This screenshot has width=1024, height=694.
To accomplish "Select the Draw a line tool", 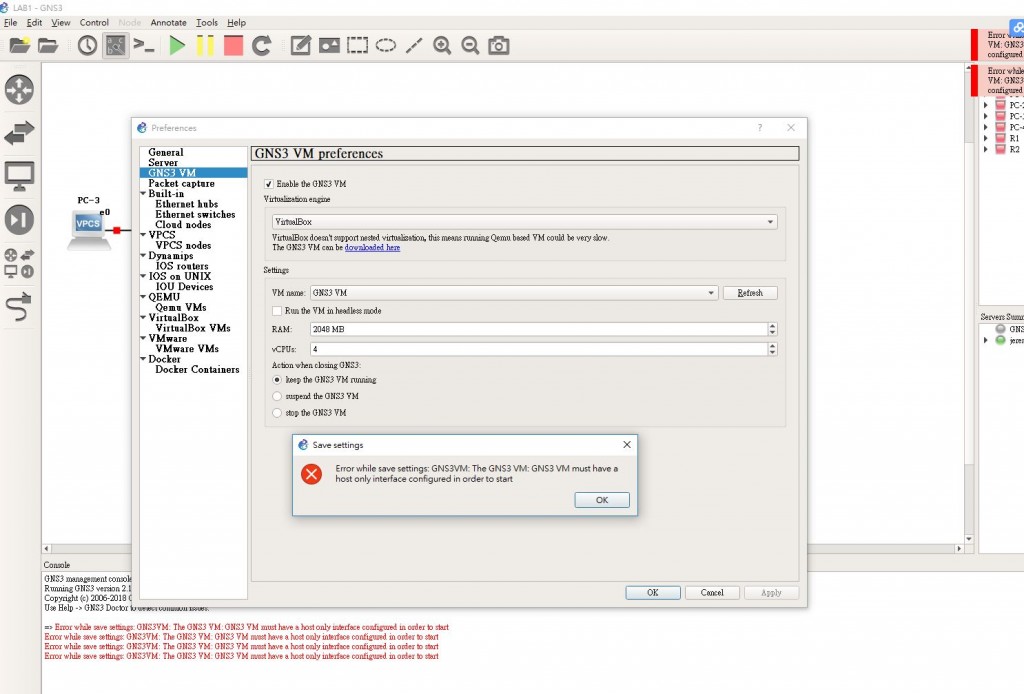I will coord(414,46).
